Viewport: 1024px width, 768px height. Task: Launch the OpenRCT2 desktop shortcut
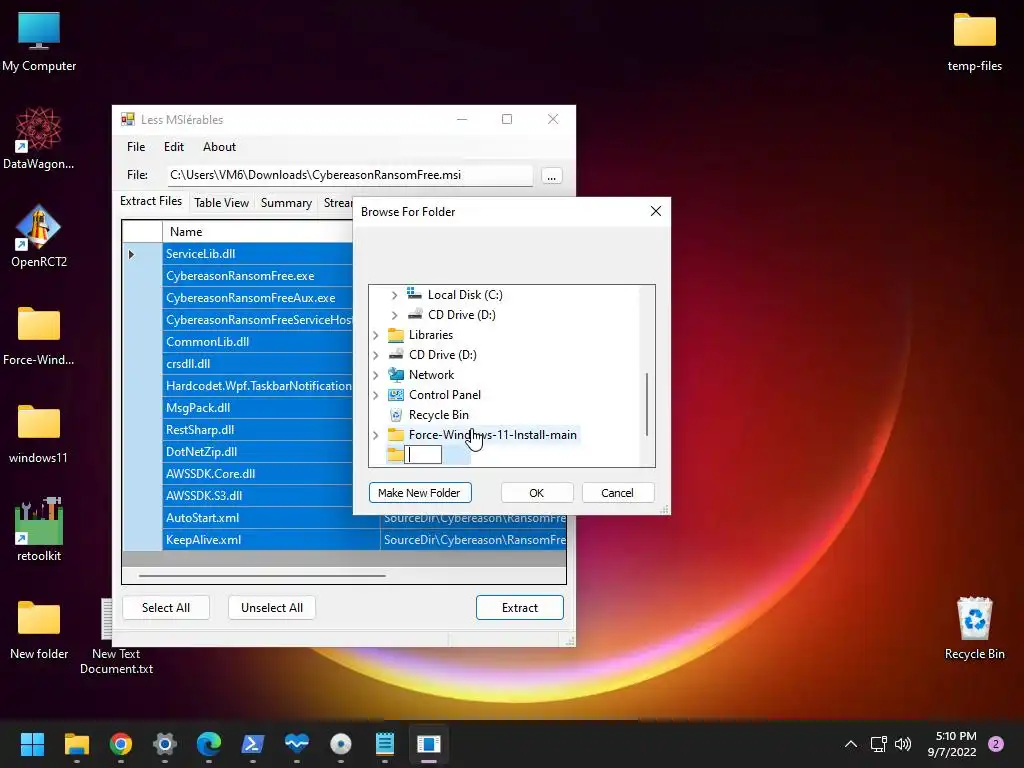coord(39,237)
